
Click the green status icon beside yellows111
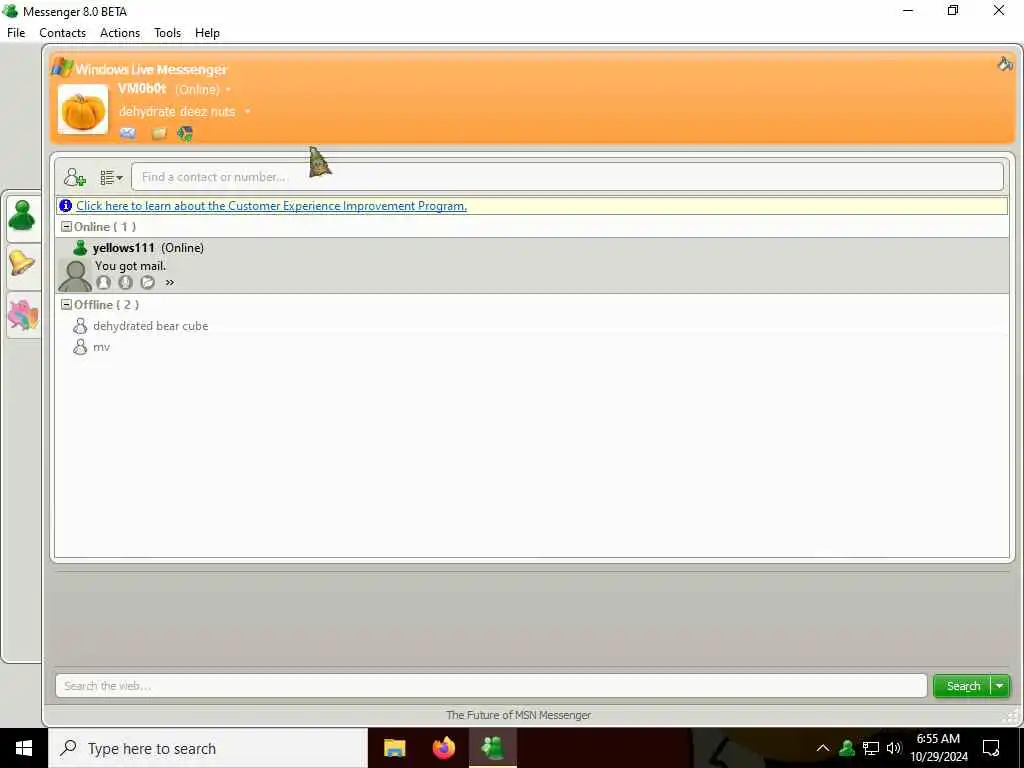pos(80,248)
